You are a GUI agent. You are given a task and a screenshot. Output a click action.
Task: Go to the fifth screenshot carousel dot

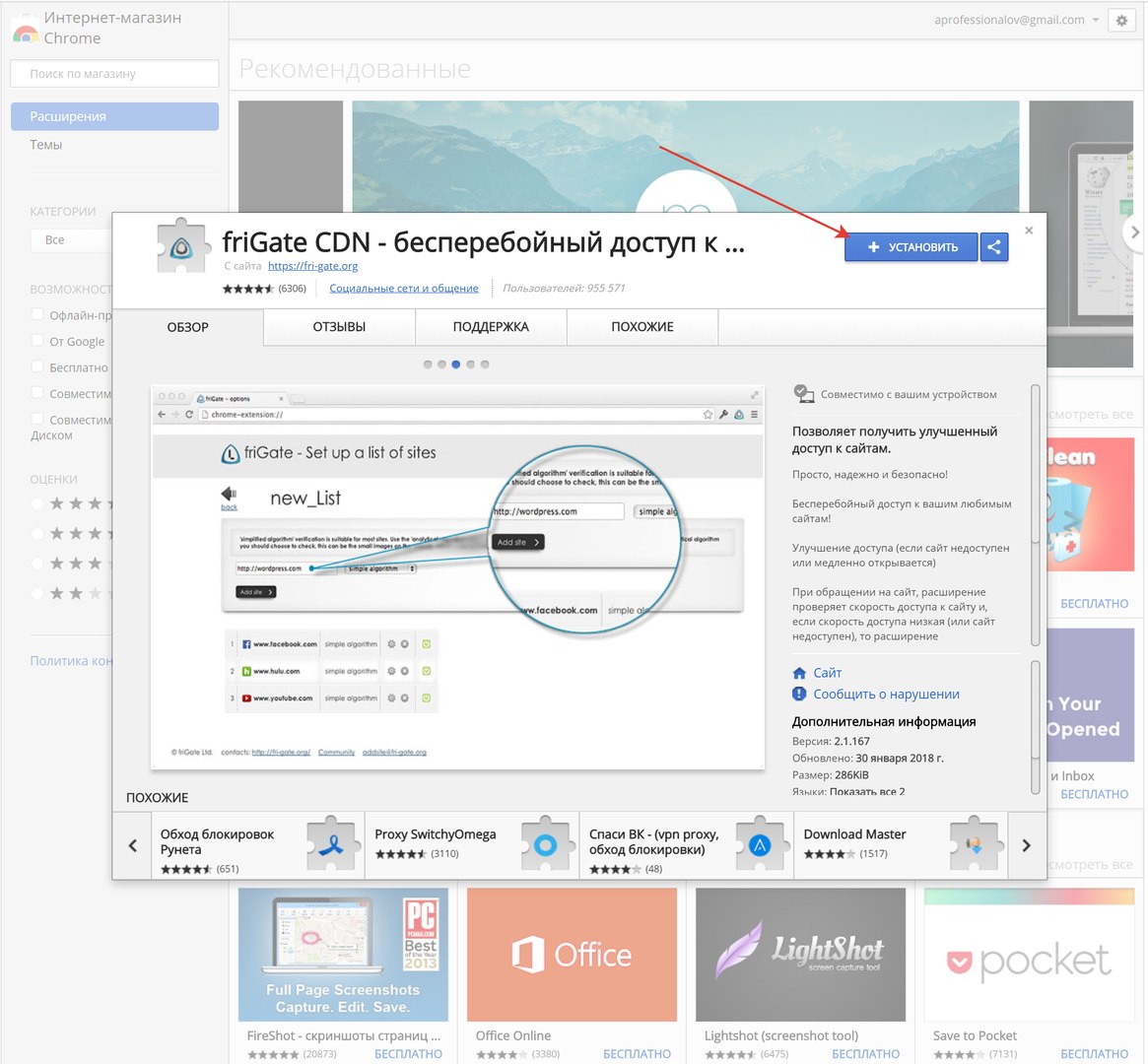pos(485,365)
